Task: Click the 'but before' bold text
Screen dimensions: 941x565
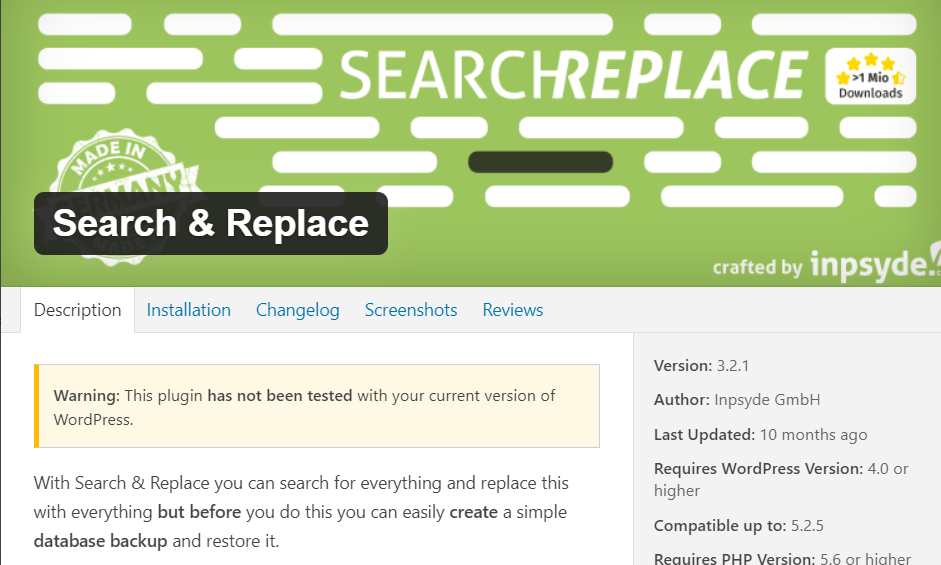Action: pos(199,512)
